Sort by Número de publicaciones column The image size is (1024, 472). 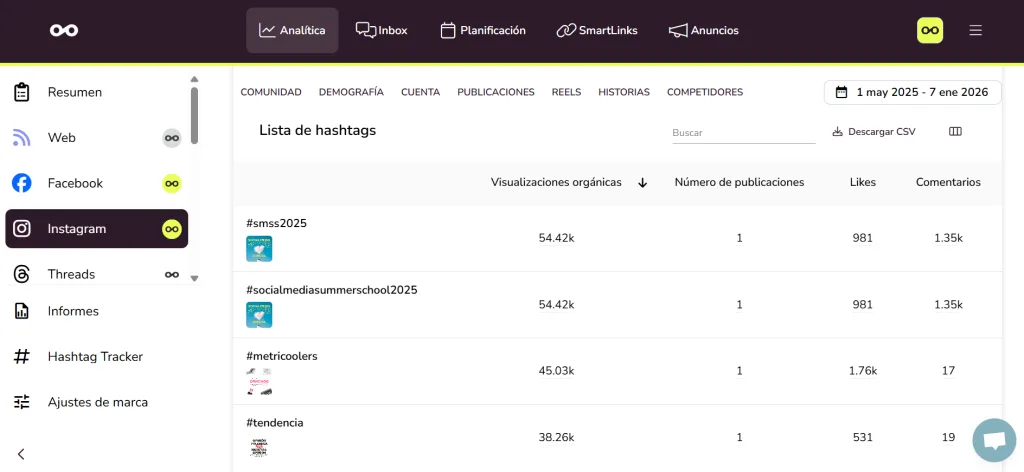point(739,183)
